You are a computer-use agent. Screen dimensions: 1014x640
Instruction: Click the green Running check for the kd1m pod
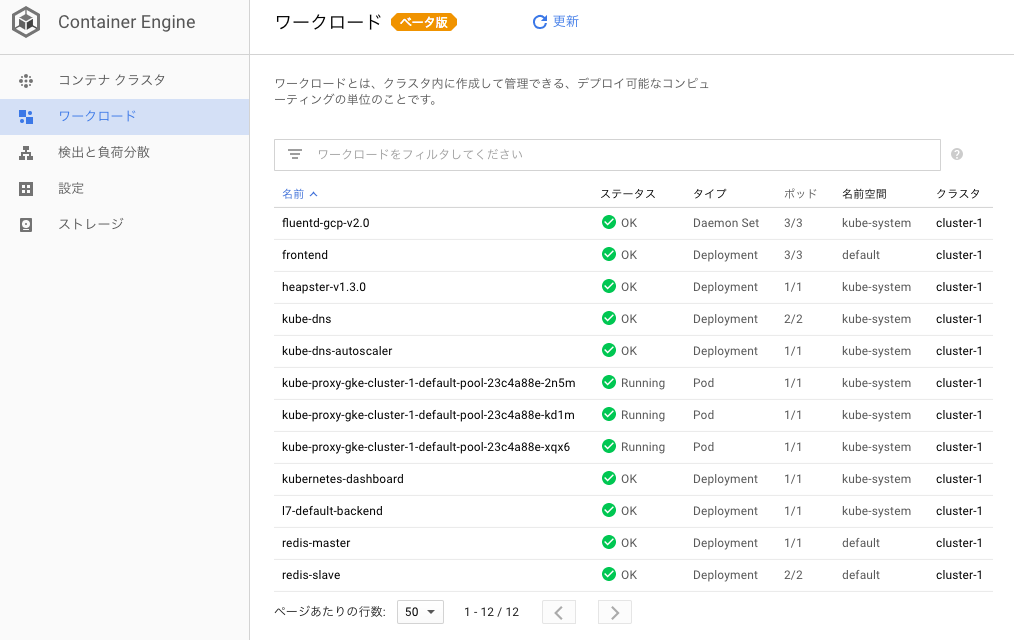point(609,414)
